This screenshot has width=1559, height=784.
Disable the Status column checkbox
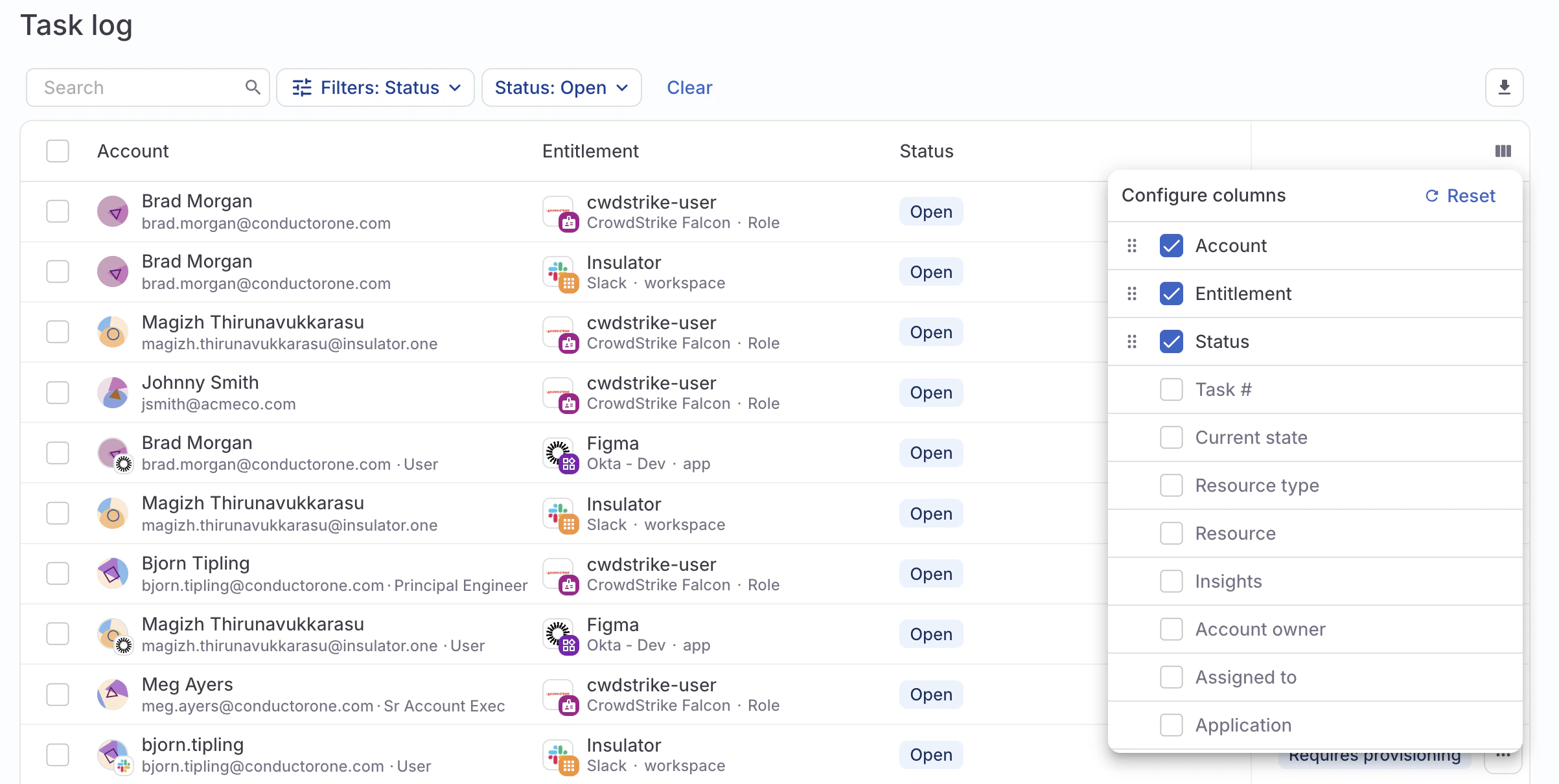(1171, 341)
